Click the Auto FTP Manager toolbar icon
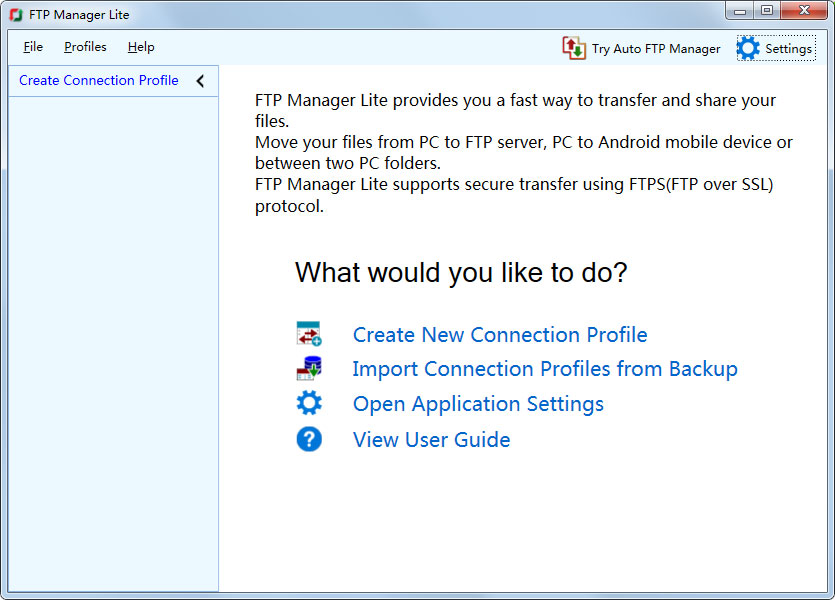Screen dimensions: 835x600 click(x=574, y=48)
